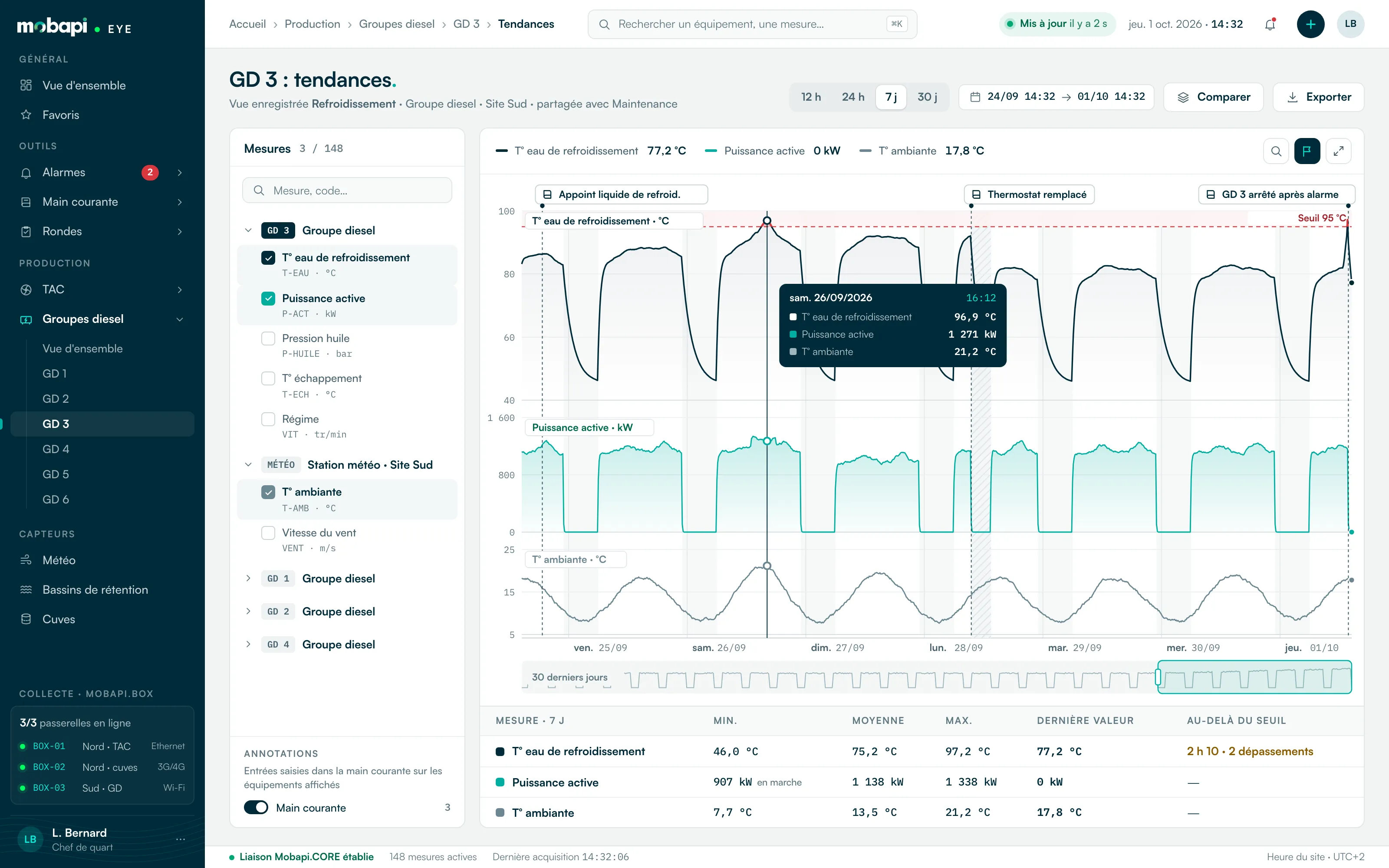Click the chart zoom magnifier icon
1389x868 pixels.
click(x=1276, y=151)
